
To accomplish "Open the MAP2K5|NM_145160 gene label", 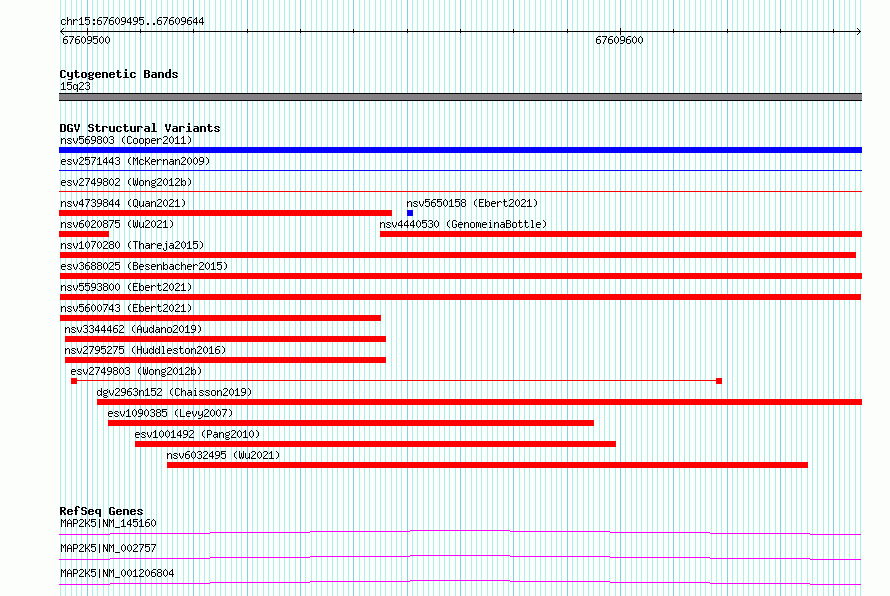I will point(108,523).
